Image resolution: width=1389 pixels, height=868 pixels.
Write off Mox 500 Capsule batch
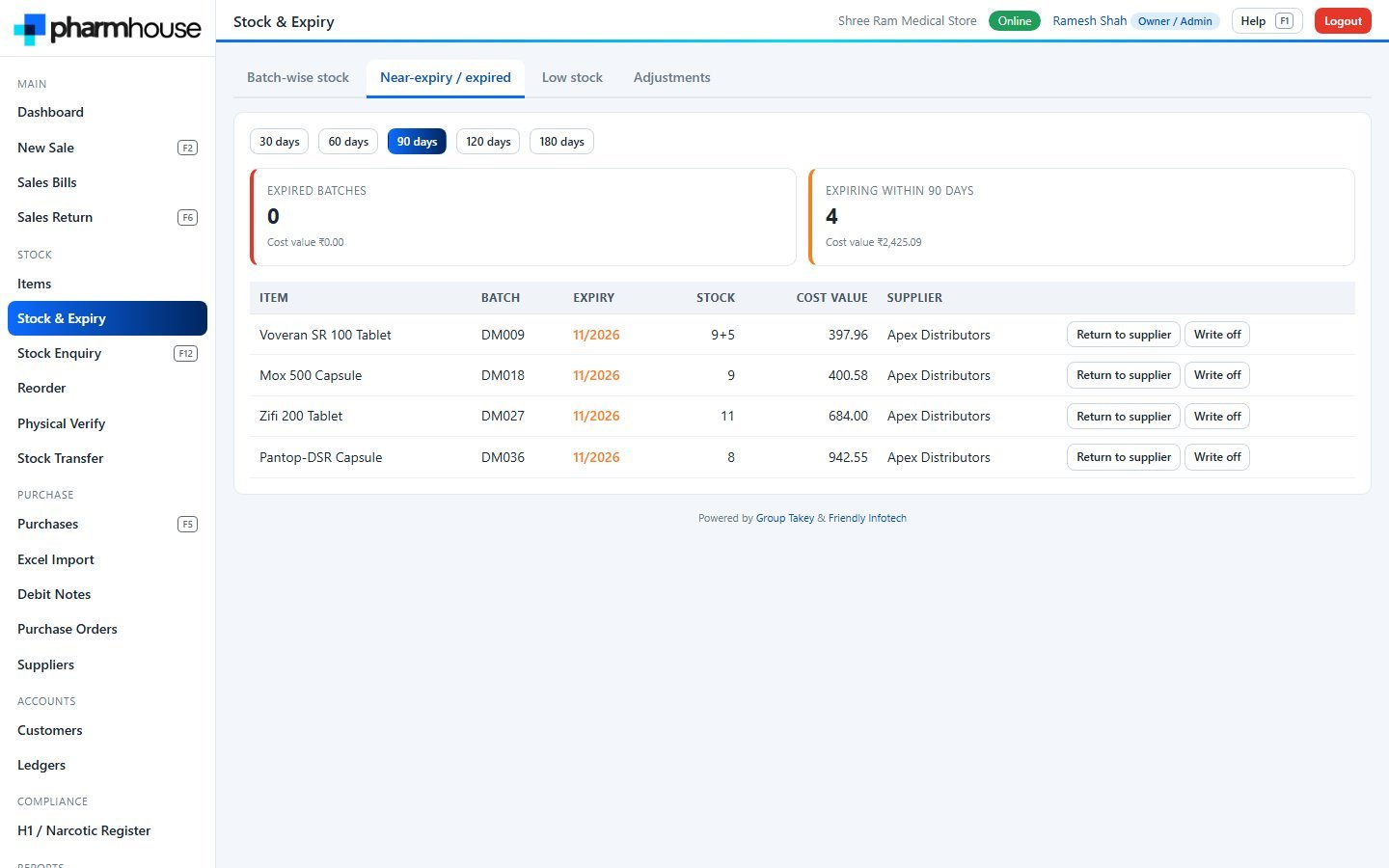(1217, 375)
